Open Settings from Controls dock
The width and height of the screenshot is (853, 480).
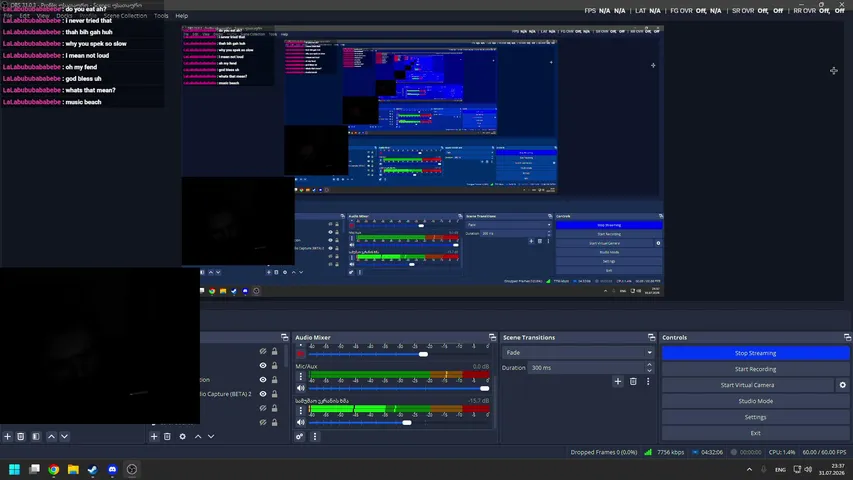pyautogui.click(x=755, y=417)
